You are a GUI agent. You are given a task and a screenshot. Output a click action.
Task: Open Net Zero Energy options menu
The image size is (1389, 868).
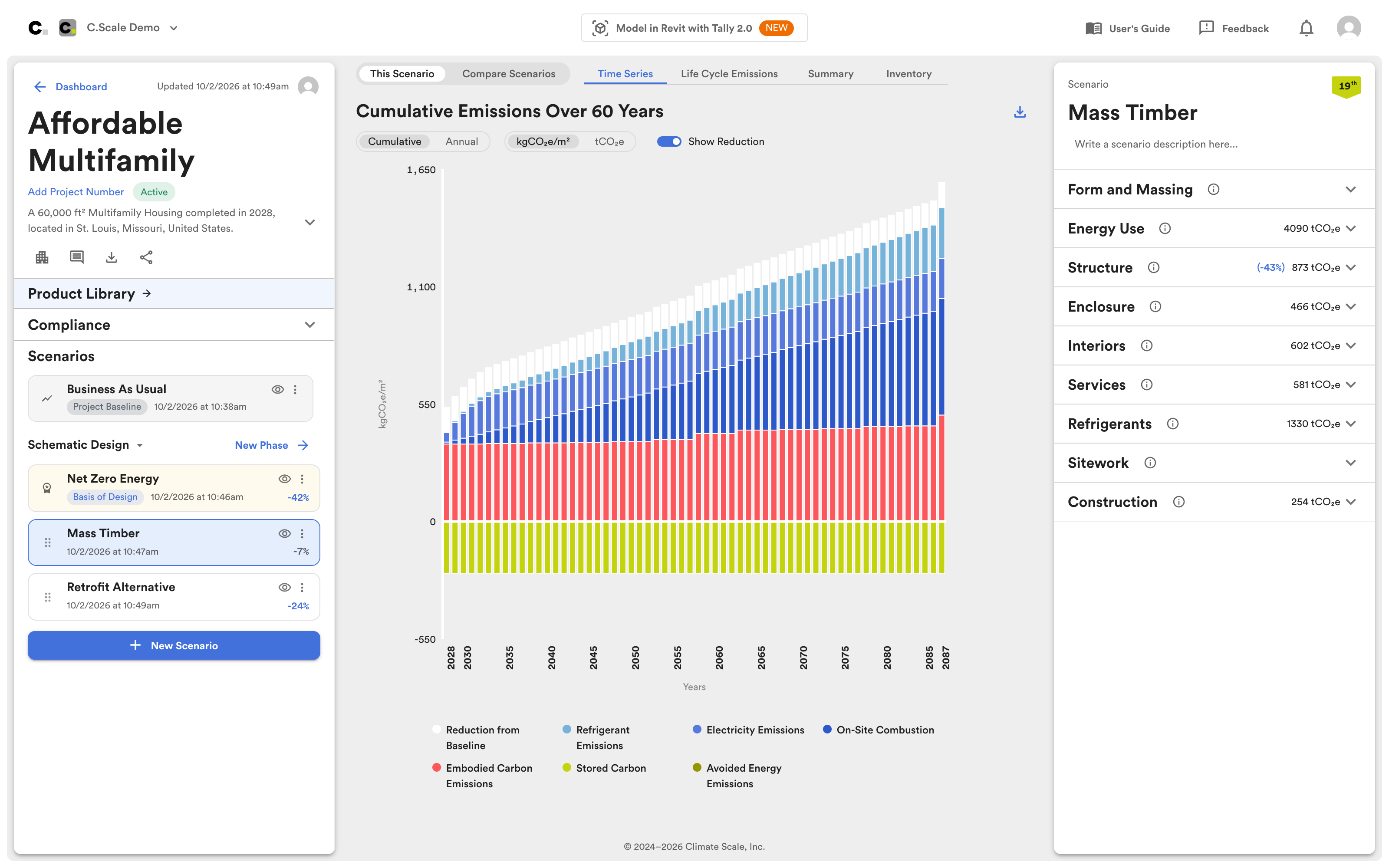point(302,479)
